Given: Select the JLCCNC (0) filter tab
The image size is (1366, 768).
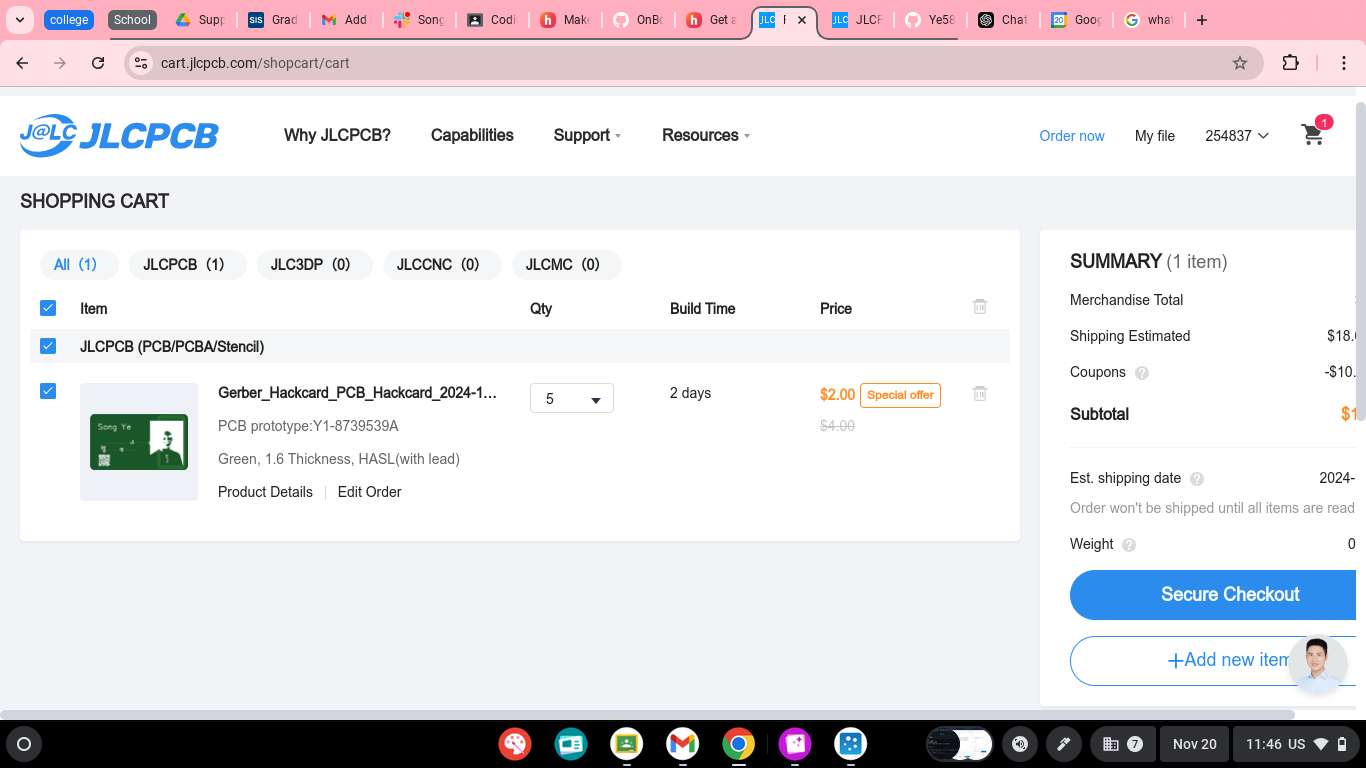Looking at the screenshot, I should point(442,265).
